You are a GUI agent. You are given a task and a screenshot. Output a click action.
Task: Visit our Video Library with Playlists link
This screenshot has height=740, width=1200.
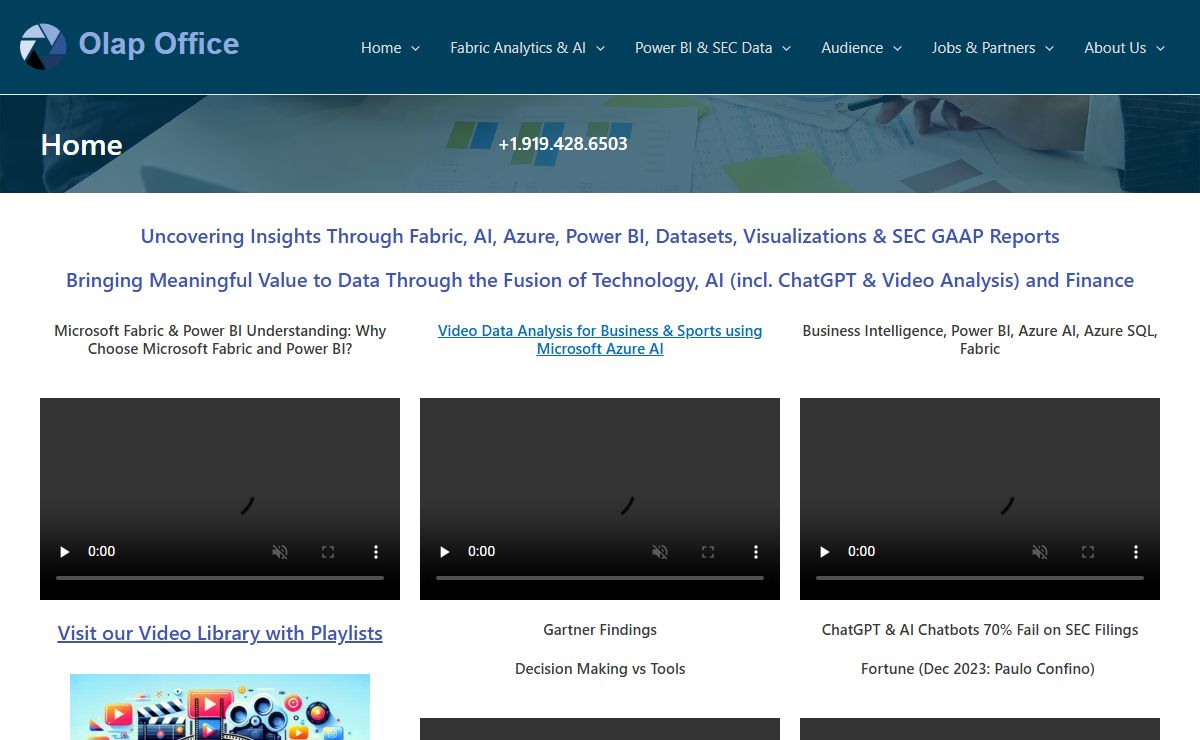coord(220,633)
